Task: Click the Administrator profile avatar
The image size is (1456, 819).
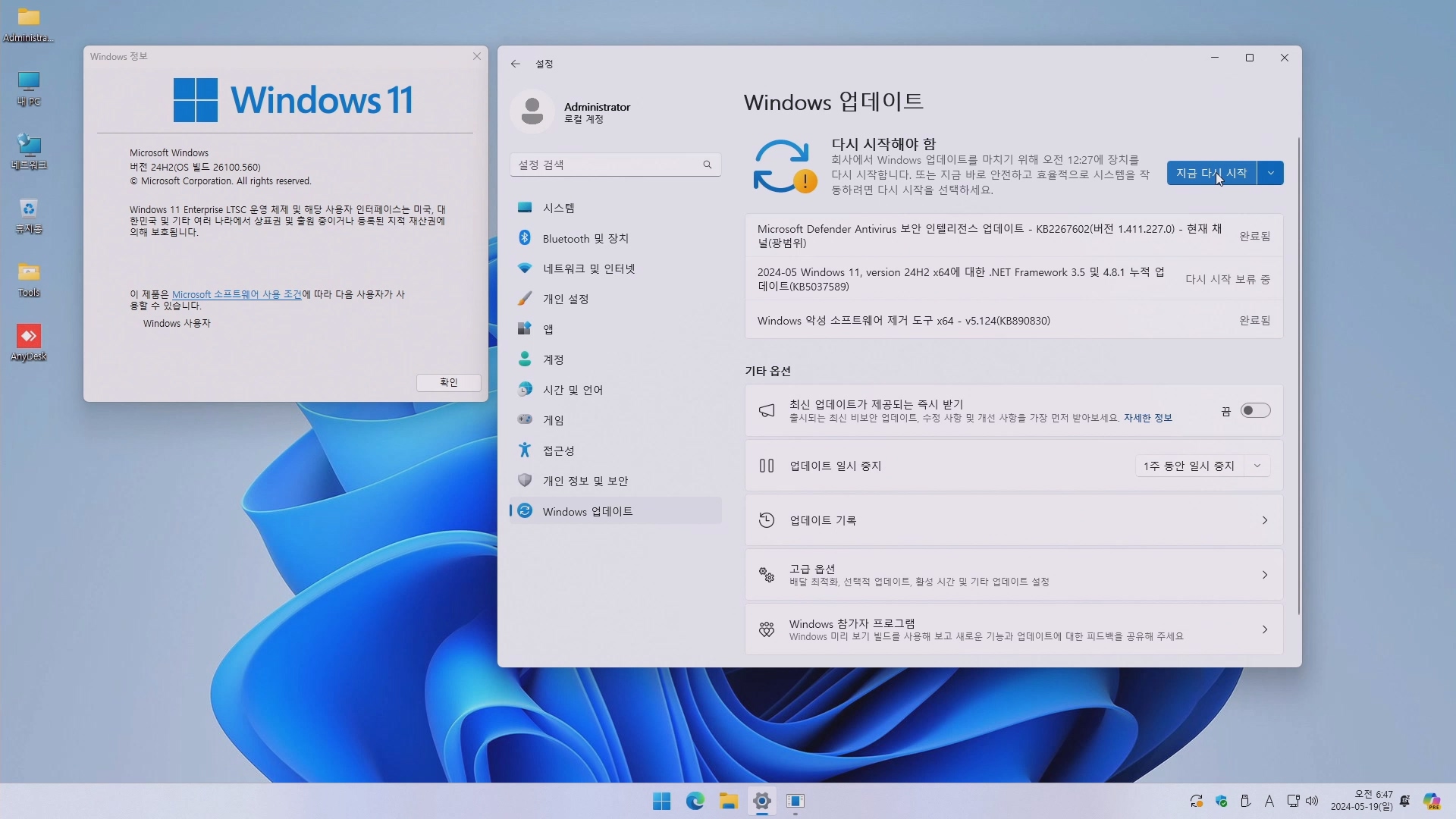Action: [x=532, y=112]
